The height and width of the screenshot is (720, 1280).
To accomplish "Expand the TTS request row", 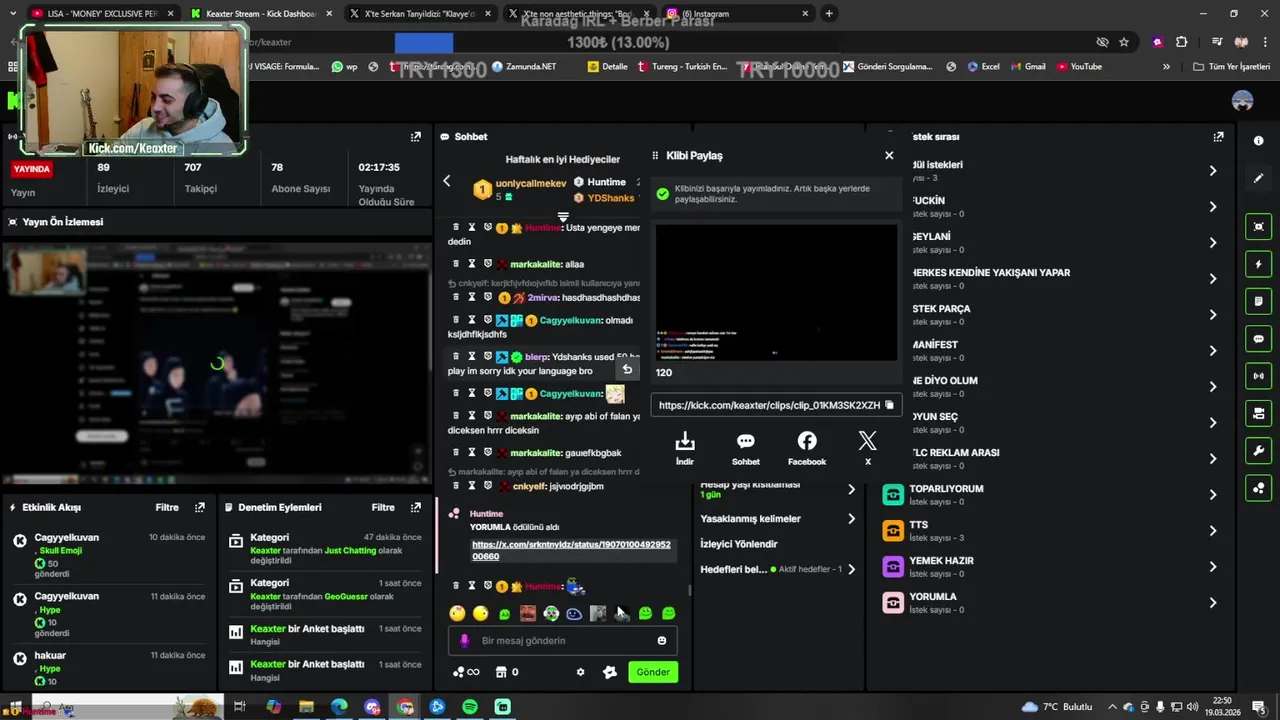I will tap(1212, 531).
